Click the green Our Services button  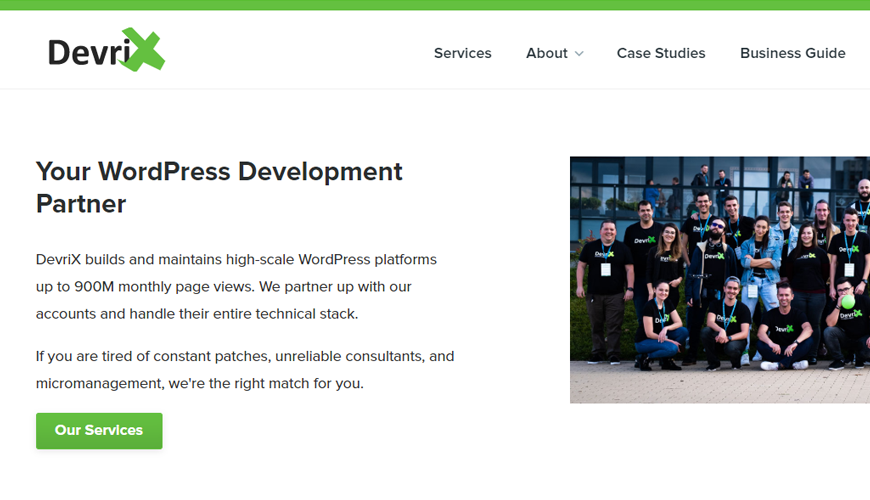click(x=99, y=431)
